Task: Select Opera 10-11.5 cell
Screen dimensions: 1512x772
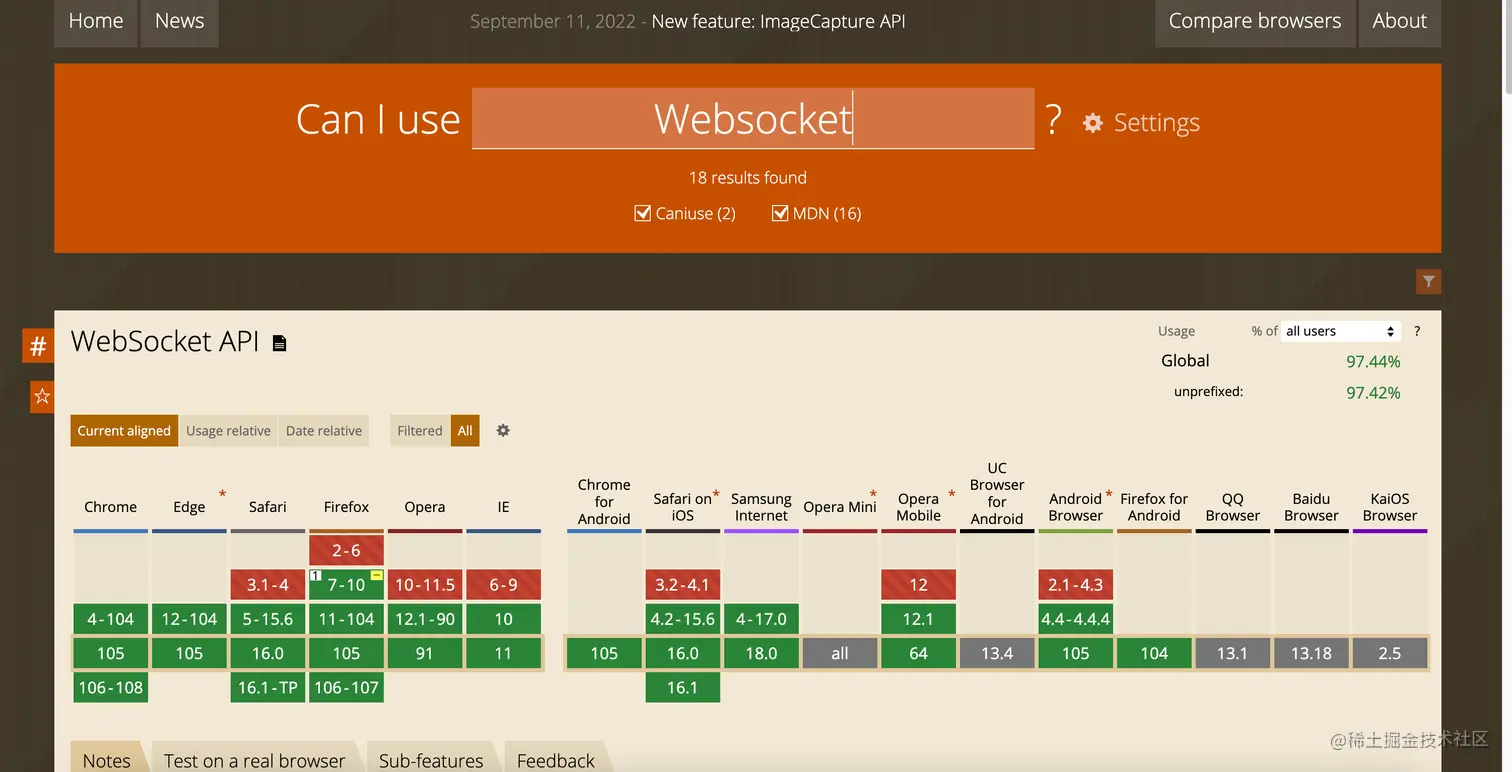Action: tap(425, 585)
